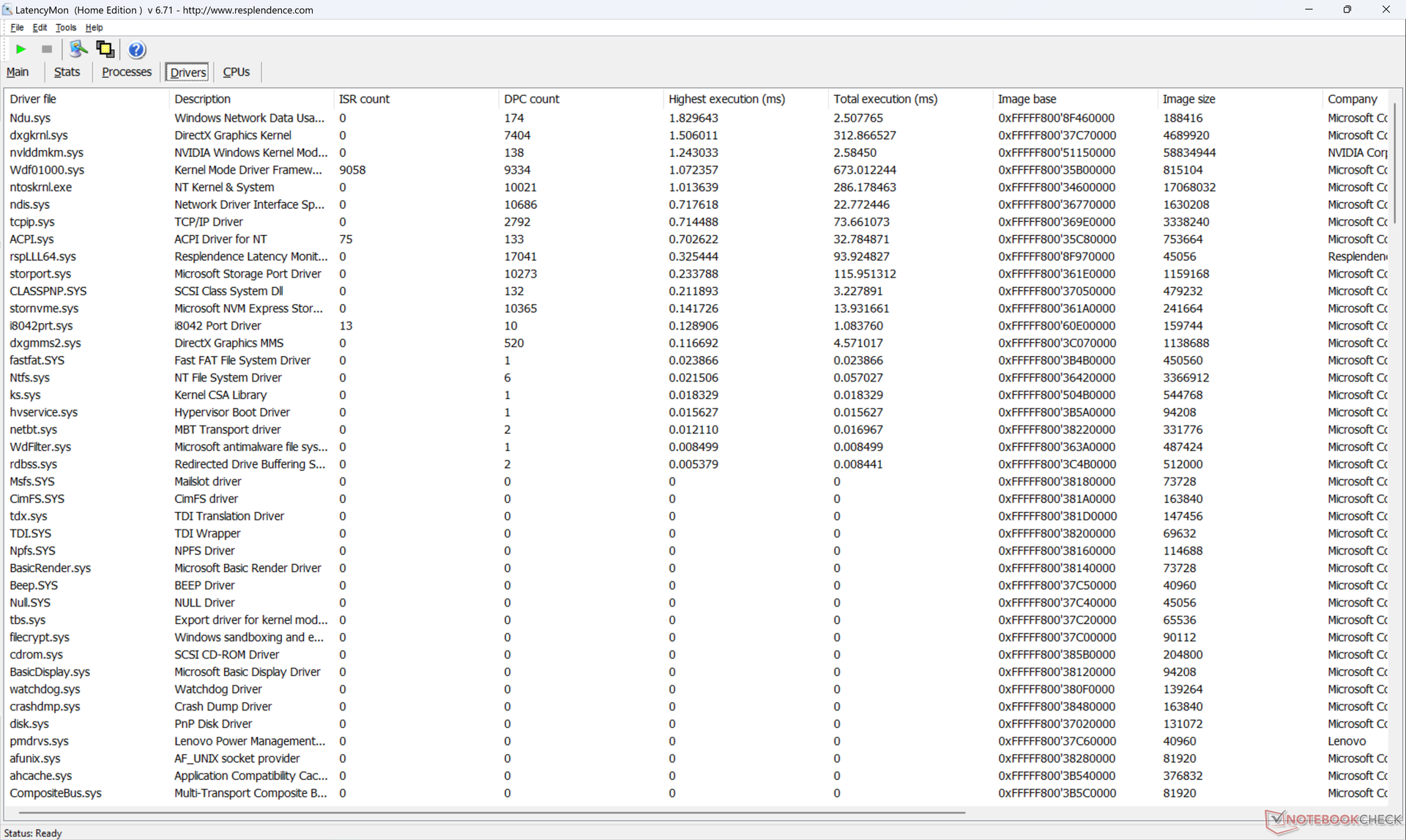Switch to the Main tab
The image size is (1406, 840).
click(18, 72)
